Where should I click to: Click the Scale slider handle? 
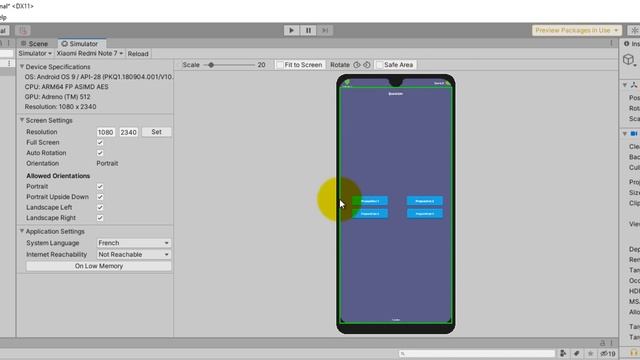211,65
